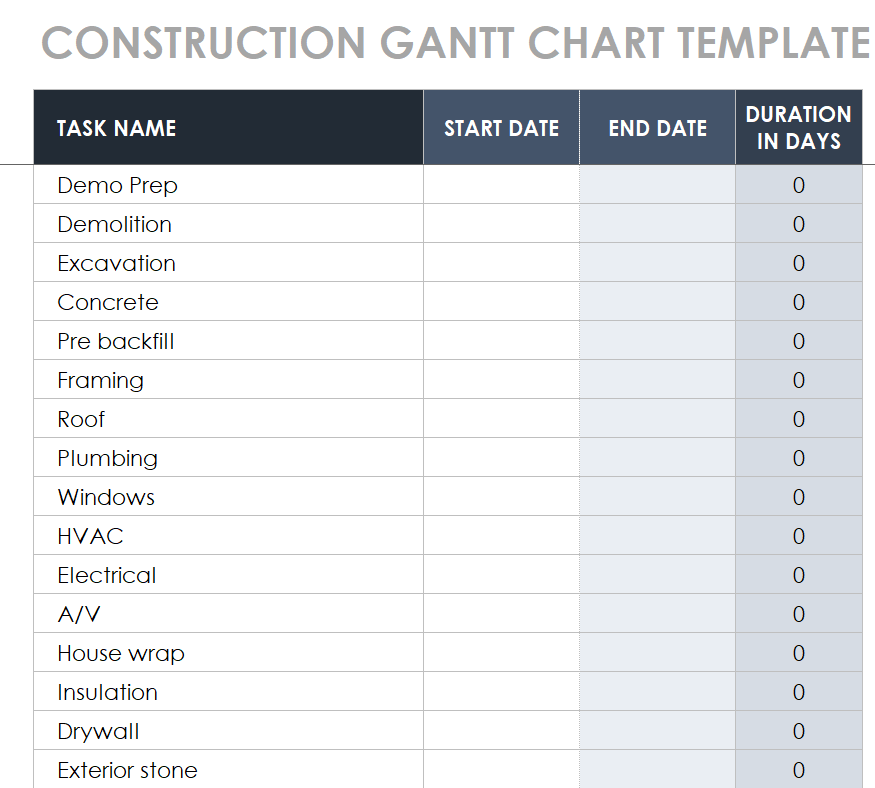Select the START DATE column header
Image resolution: width=875 pixels, height=788 pixels.
[x=501, y=128]
